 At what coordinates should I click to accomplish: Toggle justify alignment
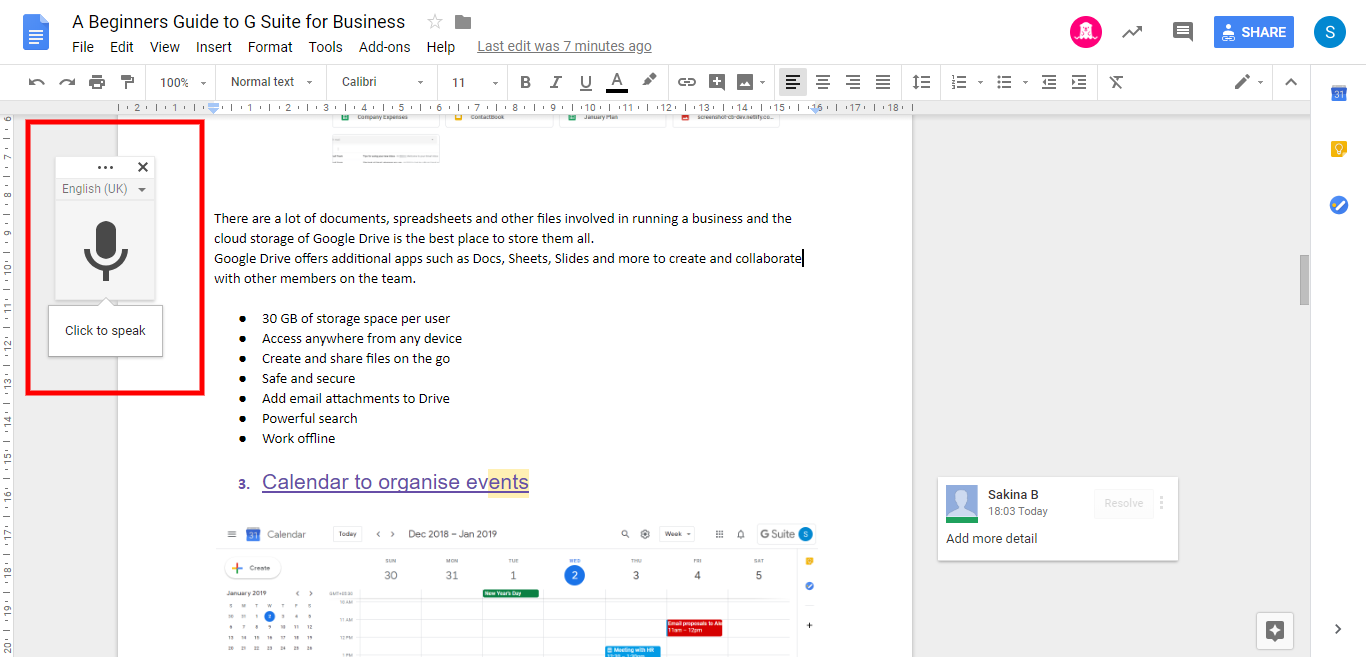pyautogui.click(x=883, y=82)
